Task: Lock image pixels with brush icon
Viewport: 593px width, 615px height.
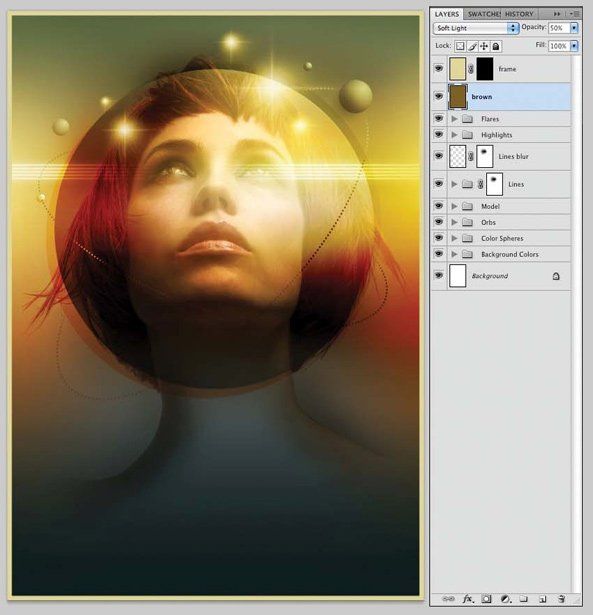Action: coord(472,46)
